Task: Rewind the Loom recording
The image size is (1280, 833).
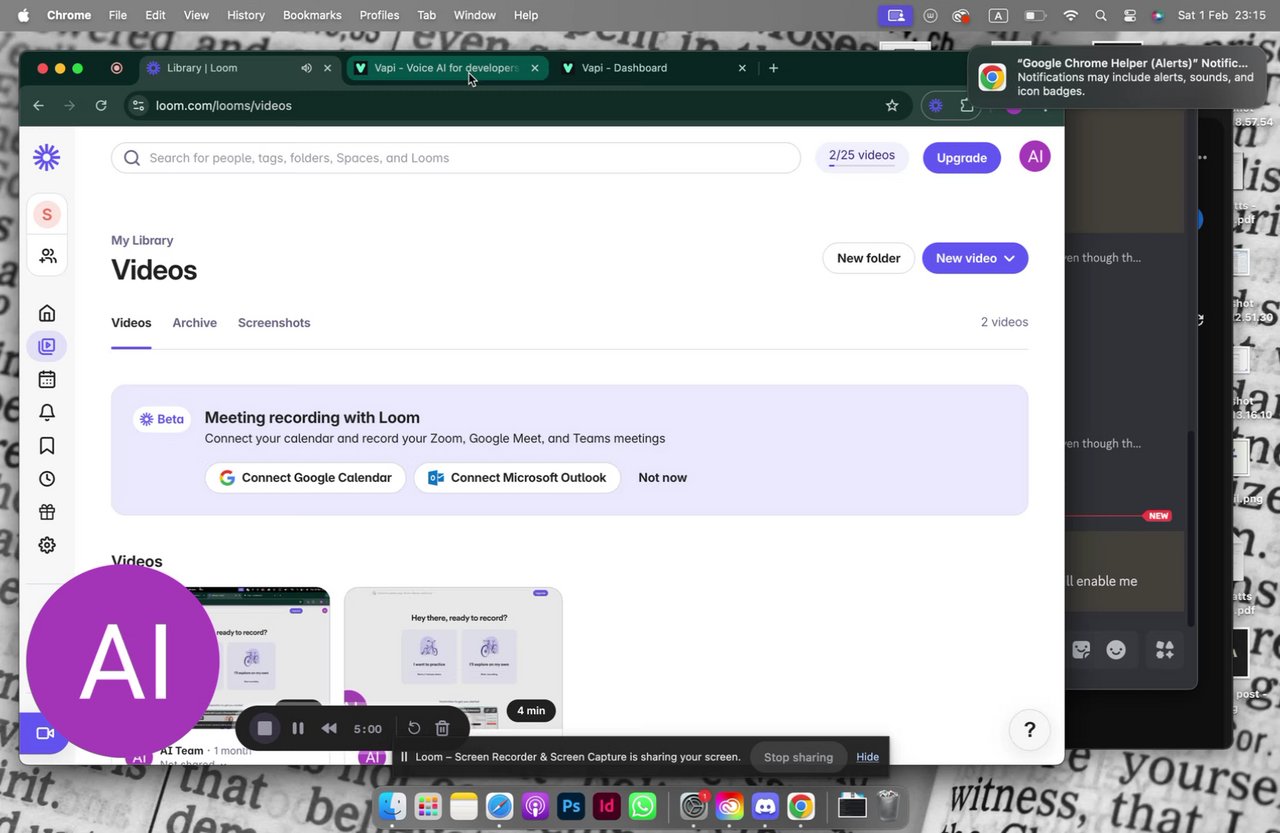Action: pyautogui.click(x=329, y=728)
